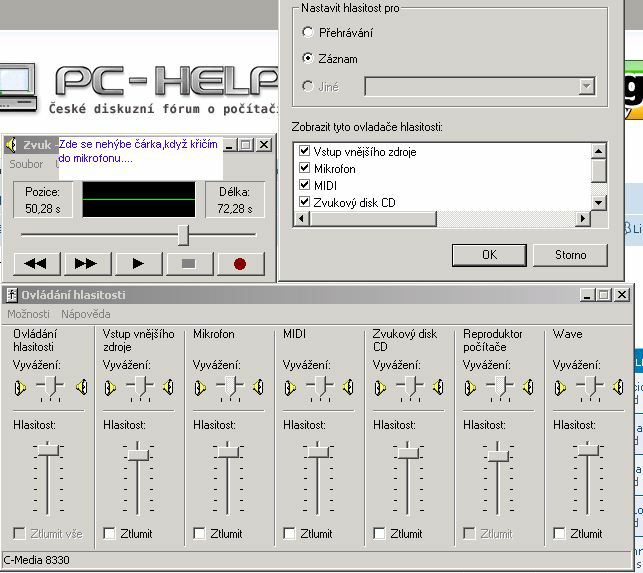Click the Sound Recorder speaker icon in title bar
This screenshot has height=573, width=643.
(13, 145)
